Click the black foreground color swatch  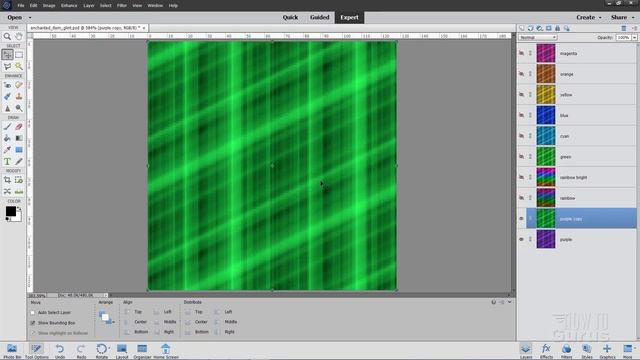pyautogui.click(x=11, y=211)
